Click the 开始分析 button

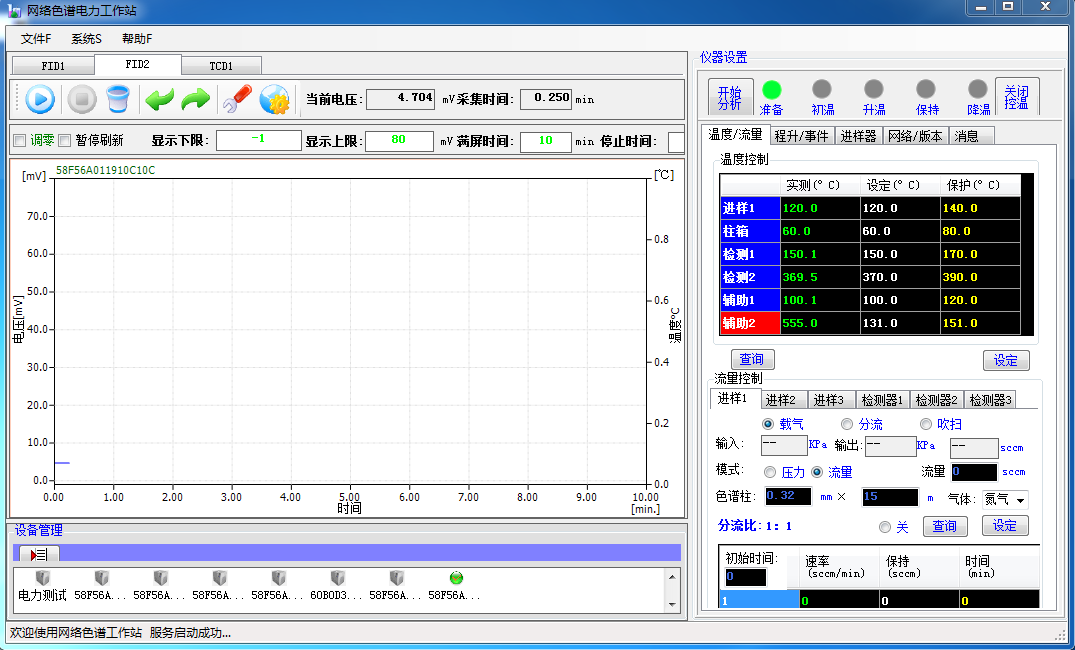[729, 97]
